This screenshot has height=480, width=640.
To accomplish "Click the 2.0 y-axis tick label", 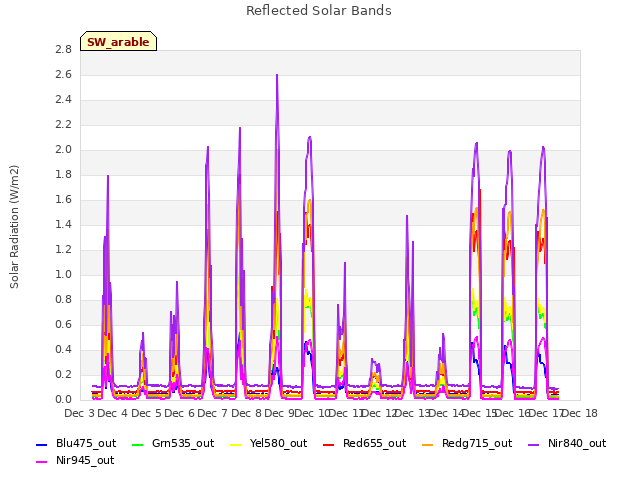I will tap(64, 149).
